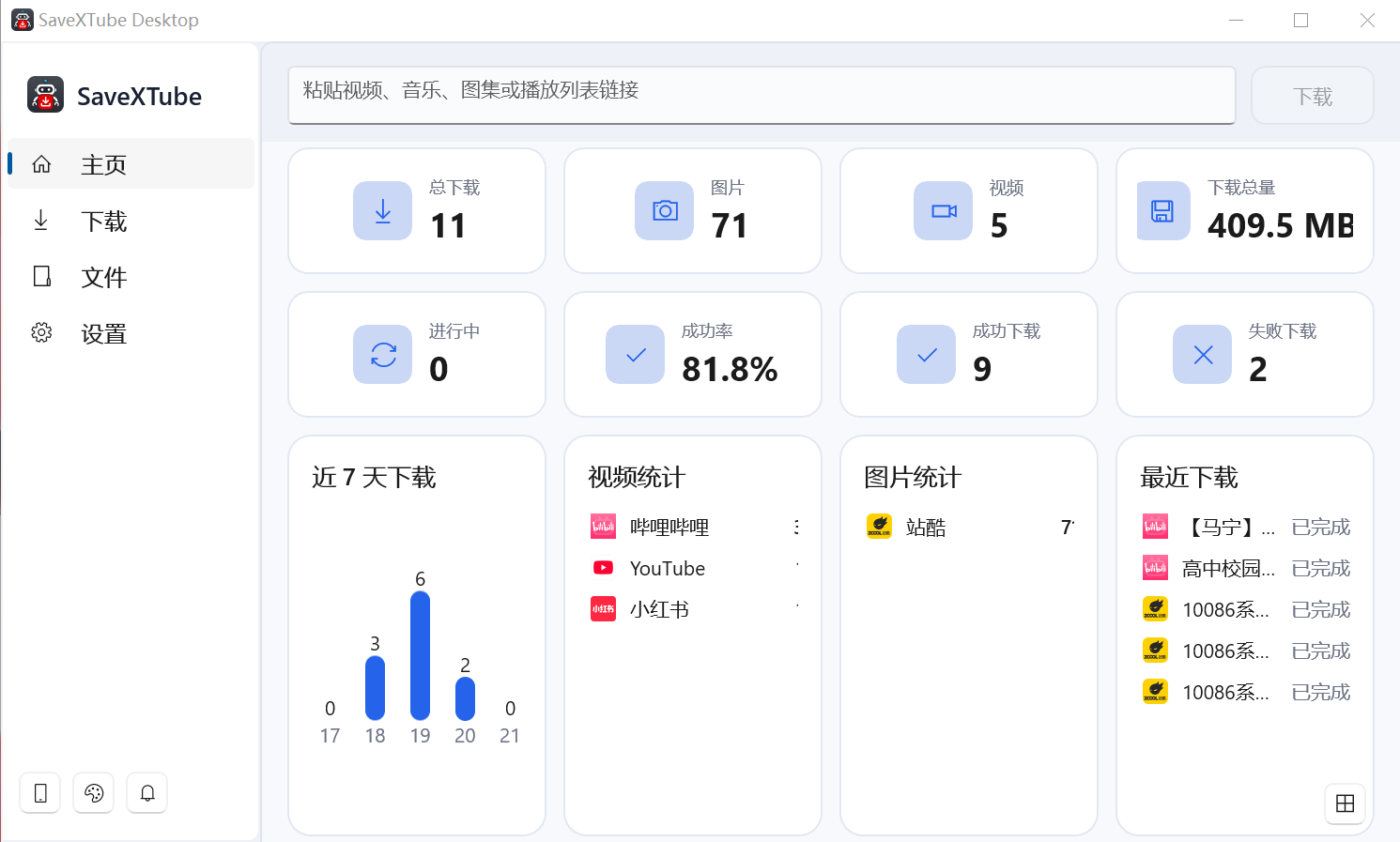Click the 成功下载 checkmark icon
This screenshot has height=842, width=1400.
pyautogui.click(x=926, y=354)
